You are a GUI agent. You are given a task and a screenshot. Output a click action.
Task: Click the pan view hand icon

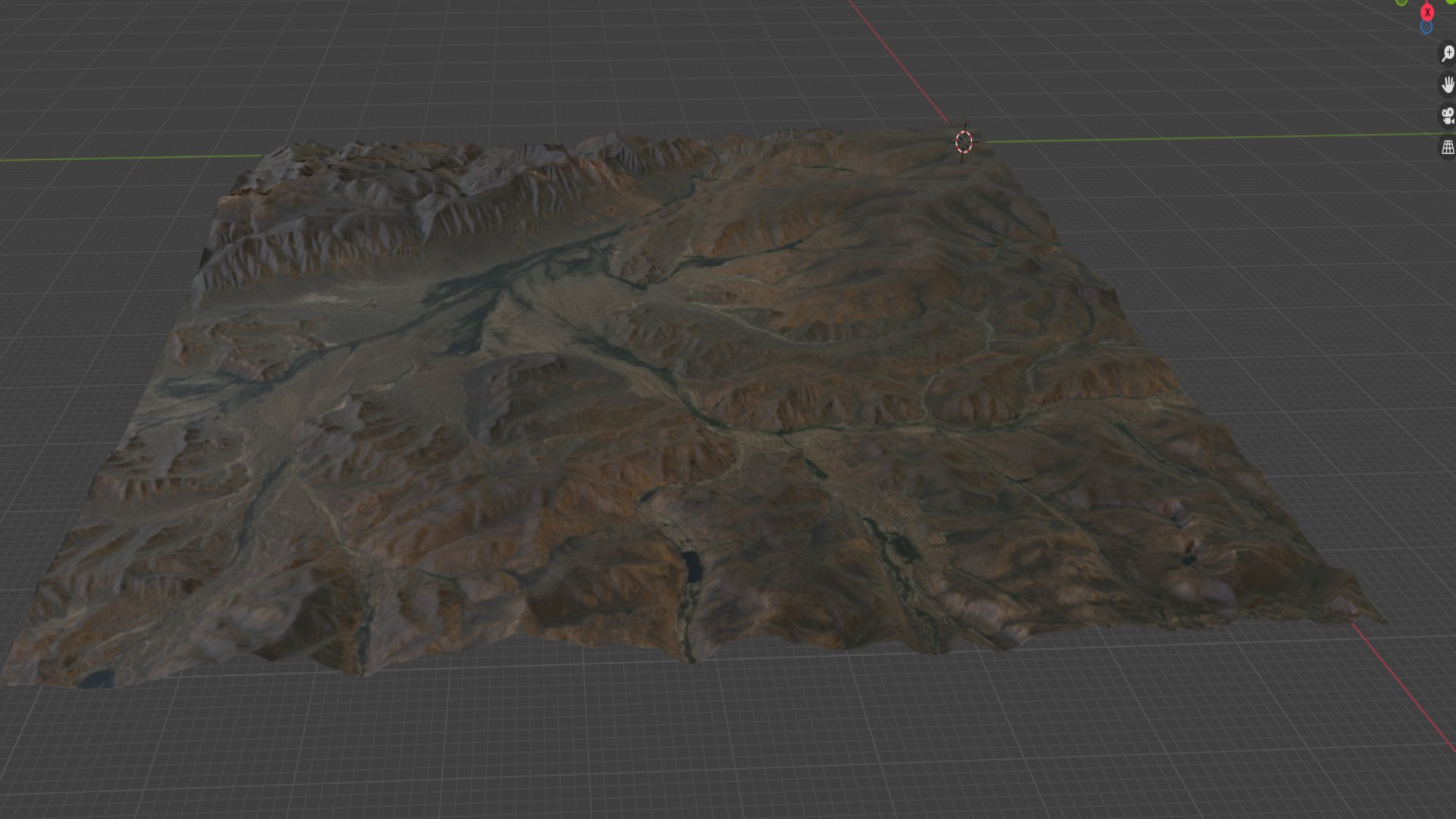coord(1448,85)
